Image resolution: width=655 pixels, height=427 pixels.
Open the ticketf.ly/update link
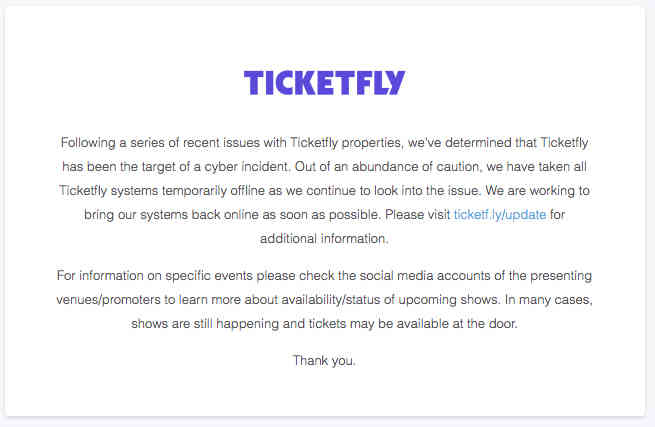pos(499,215)
